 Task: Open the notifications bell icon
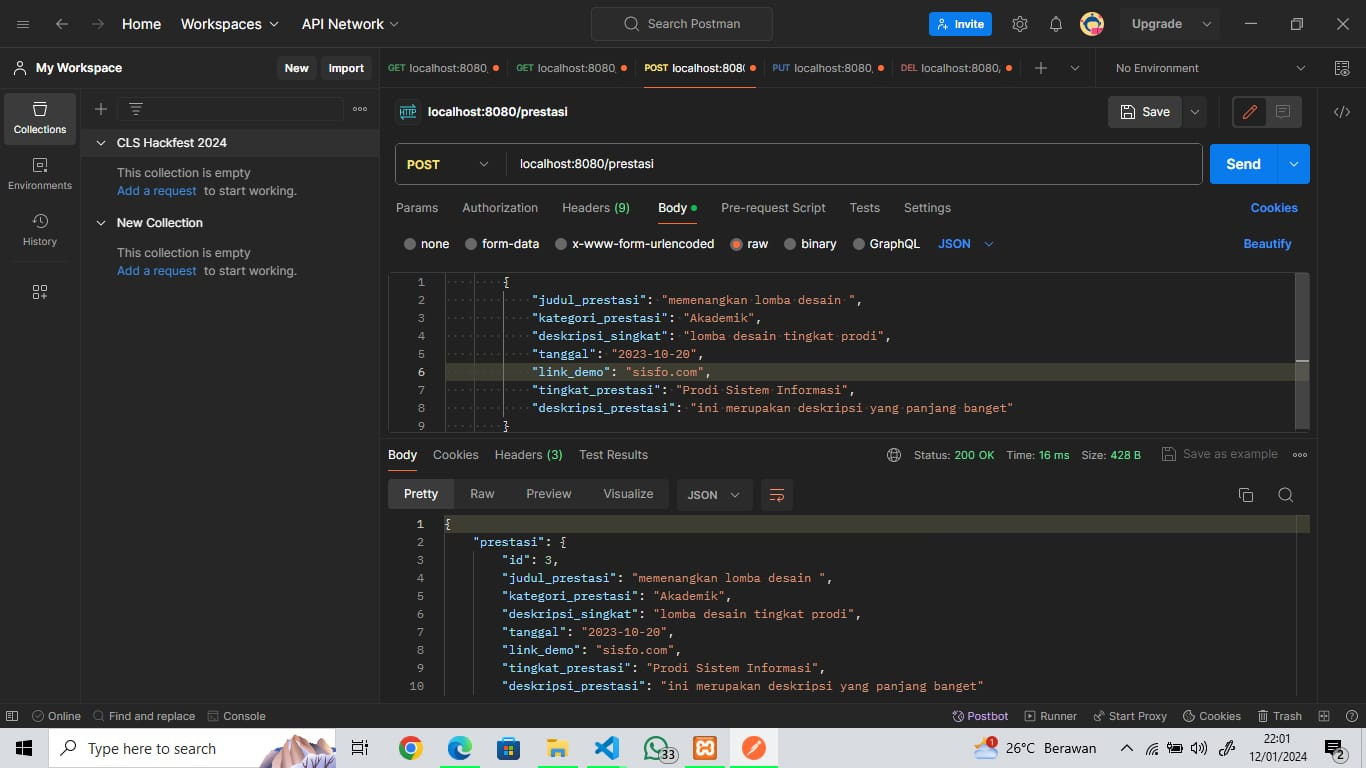point(1056,24)
